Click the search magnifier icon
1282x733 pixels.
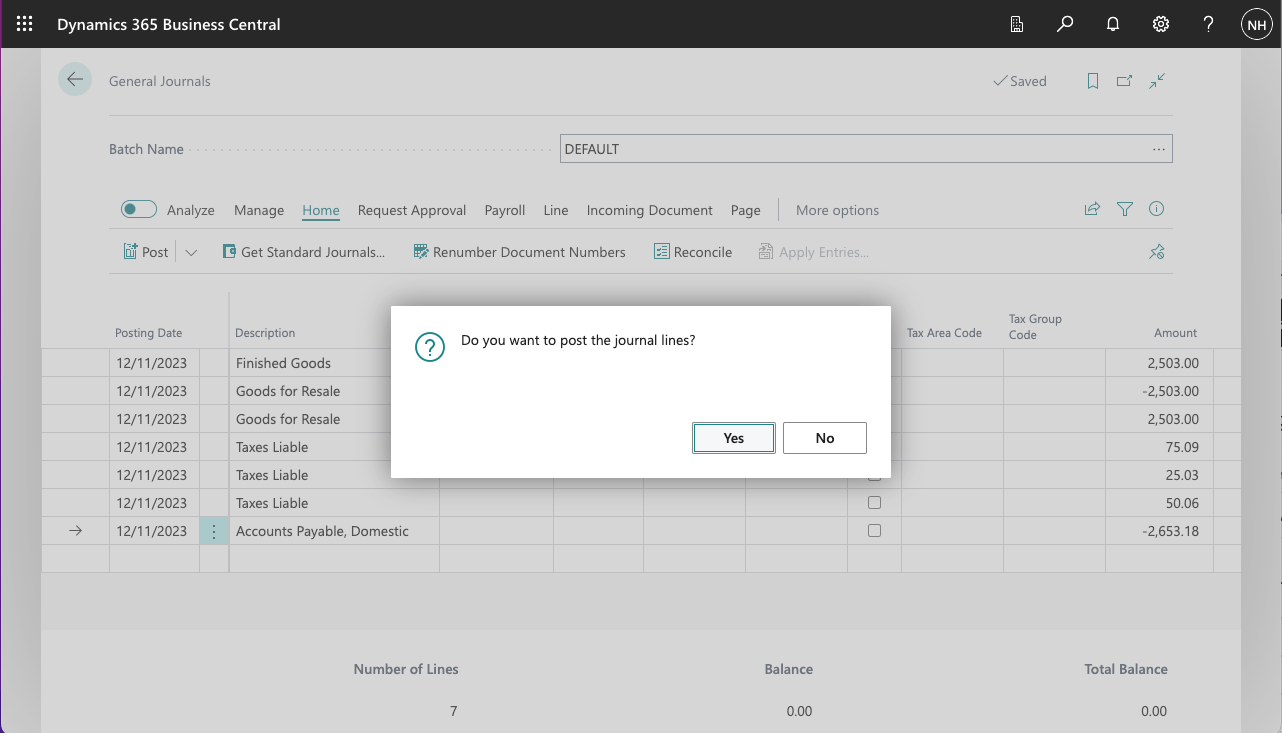pyautogui.click(x=1065, y=24)
